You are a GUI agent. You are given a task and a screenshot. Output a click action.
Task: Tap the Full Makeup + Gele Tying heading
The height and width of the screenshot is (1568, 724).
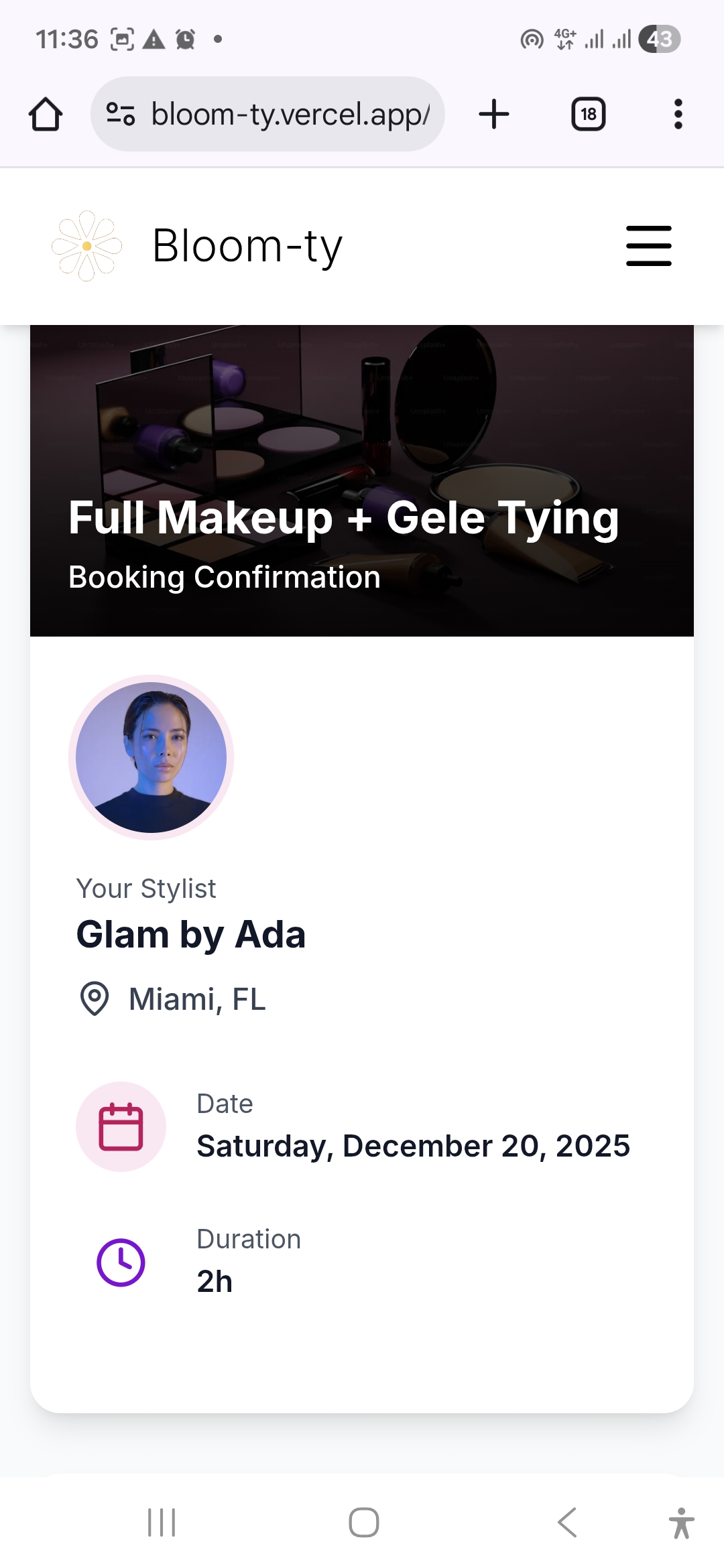(343, 518)
